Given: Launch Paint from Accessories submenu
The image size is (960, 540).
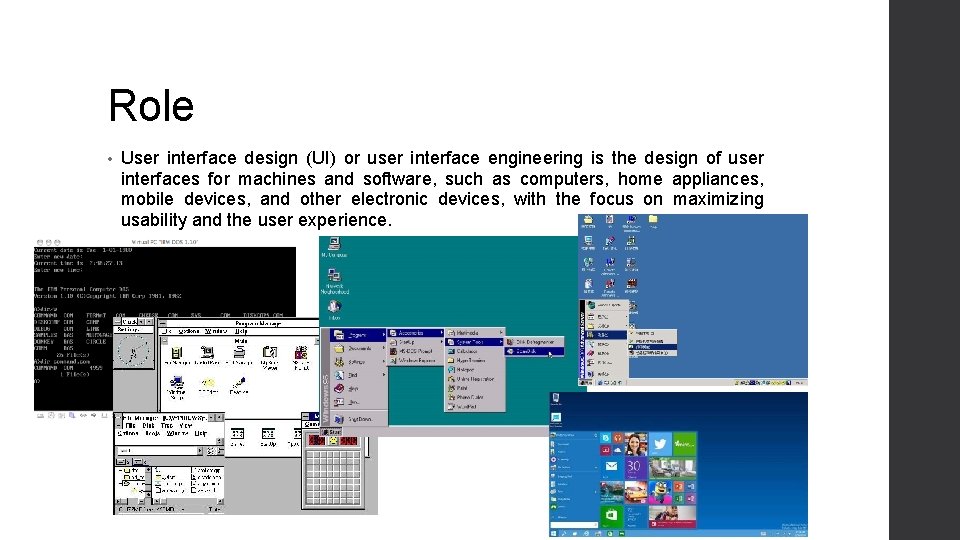Looking at the screenshot, I should pos(475,388).
